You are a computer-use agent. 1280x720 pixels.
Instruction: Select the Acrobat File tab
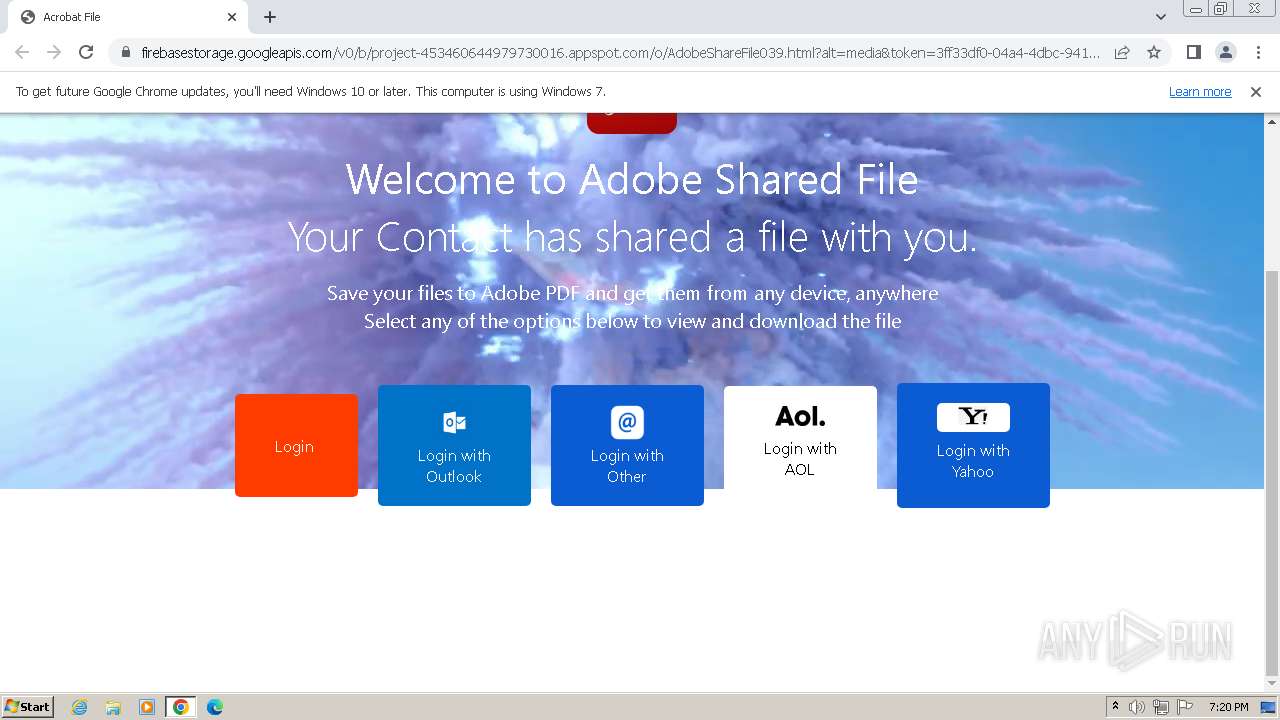(x=127, y=17)
